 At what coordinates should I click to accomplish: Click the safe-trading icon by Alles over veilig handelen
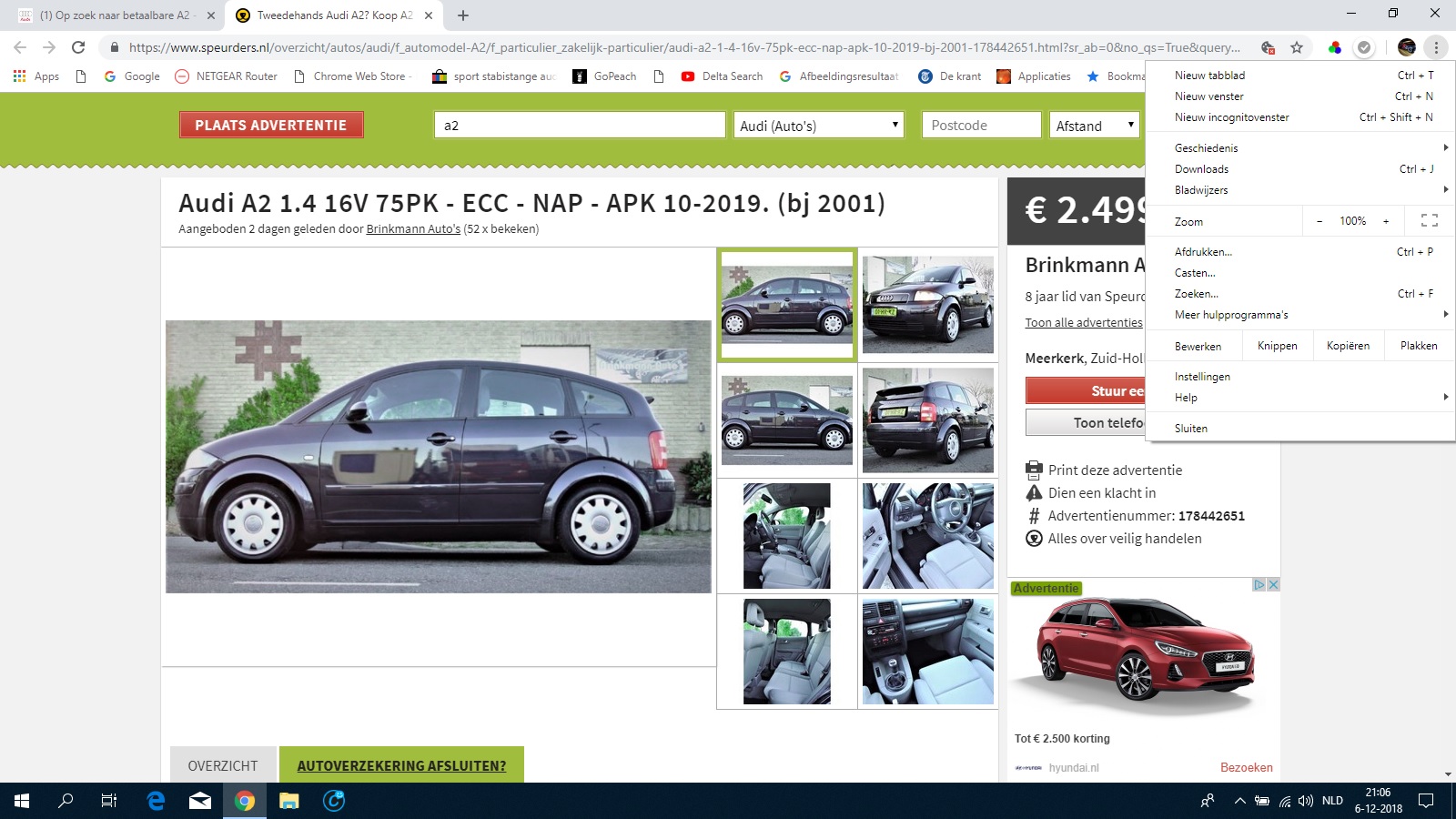[x=1034, y=539]
